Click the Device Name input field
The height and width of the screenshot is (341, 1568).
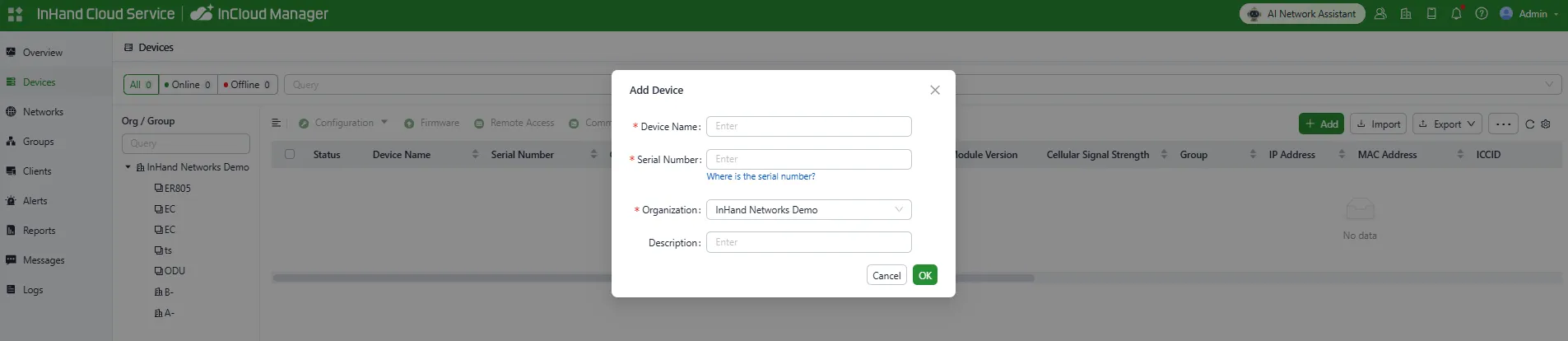(x=808, y=126)
